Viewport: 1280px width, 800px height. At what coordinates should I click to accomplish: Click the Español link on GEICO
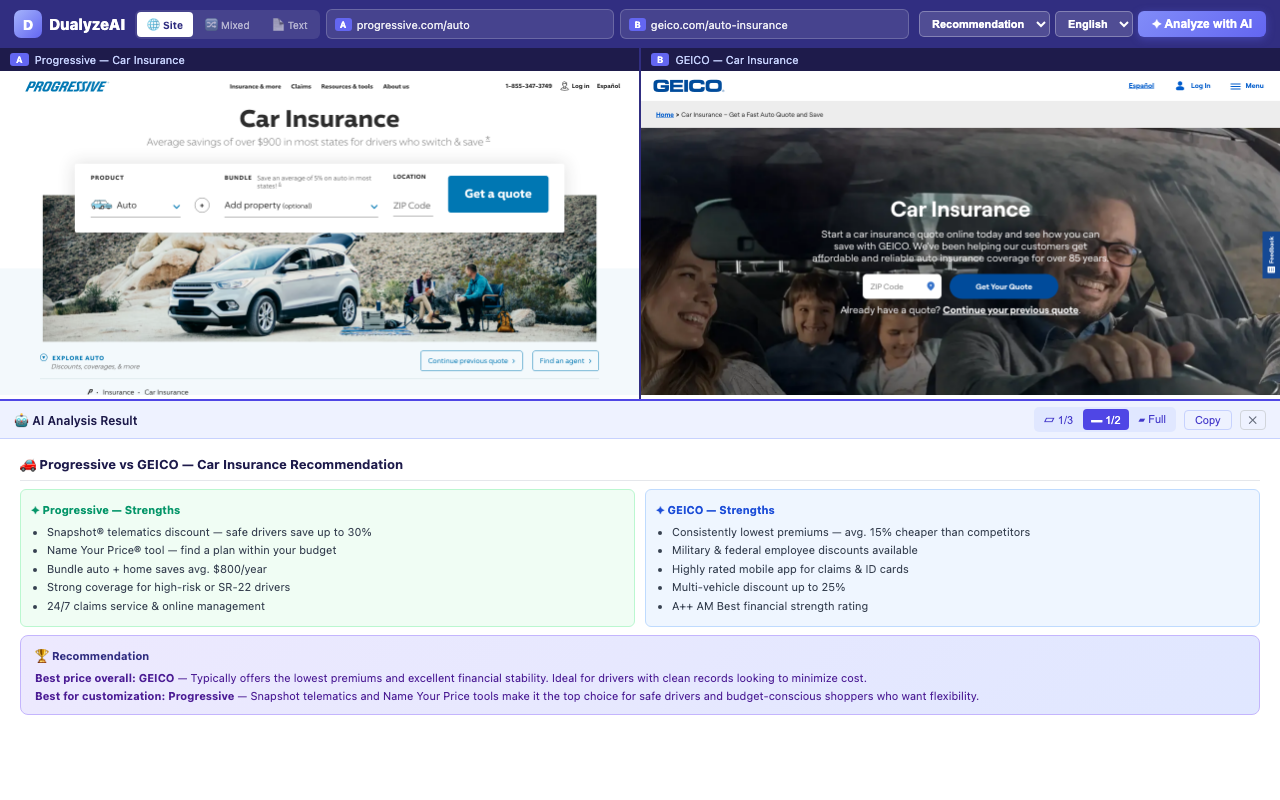pos(1141,86)
